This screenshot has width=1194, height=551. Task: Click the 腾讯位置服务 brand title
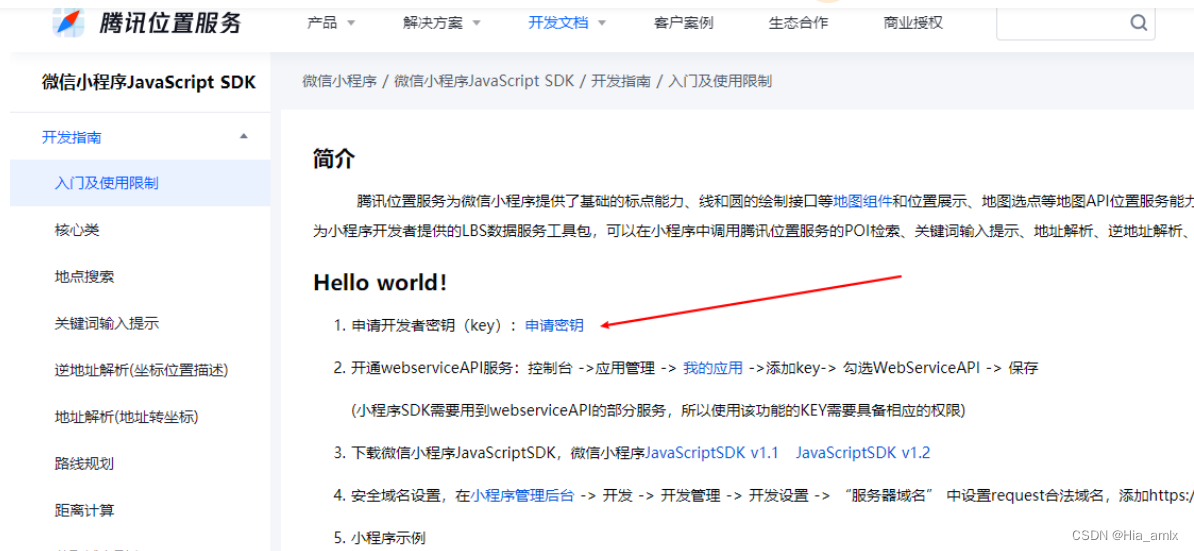point(170,23)
